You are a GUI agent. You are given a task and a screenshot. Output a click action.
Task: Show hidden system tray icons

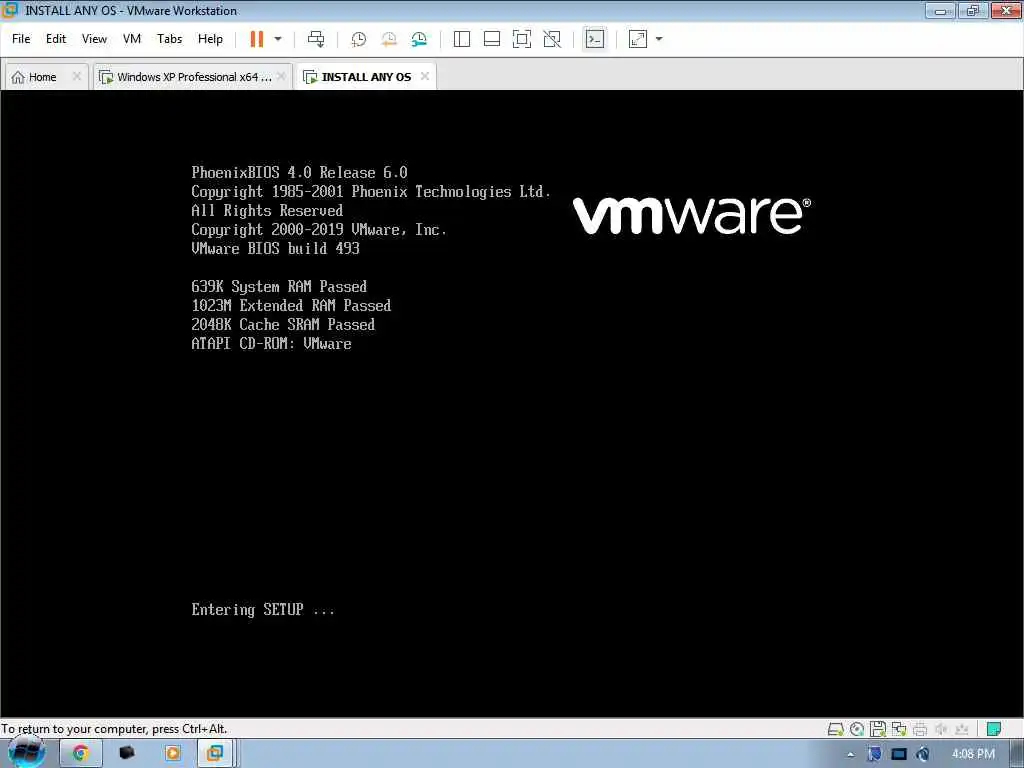pos(850,755)
